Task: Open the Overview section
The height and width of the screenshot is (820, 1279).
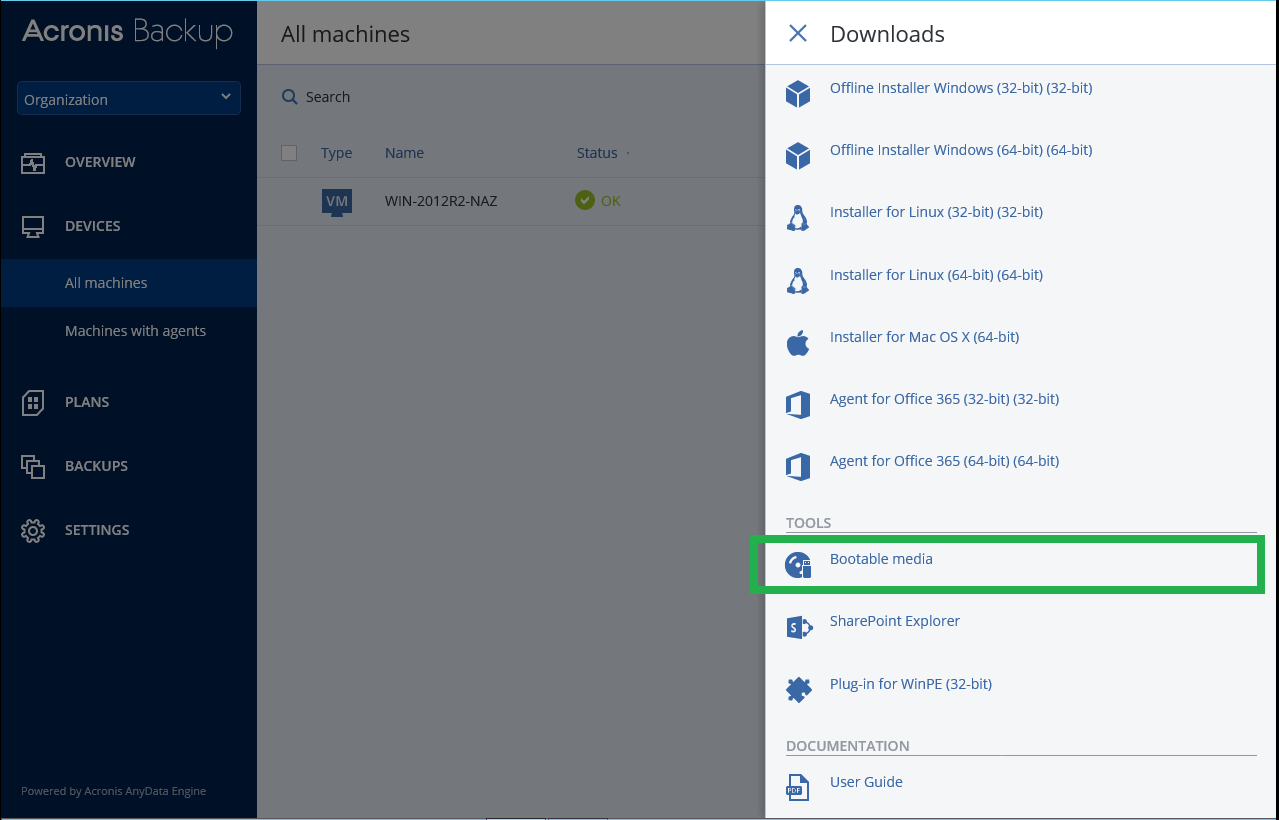Action: click(100, 162)
